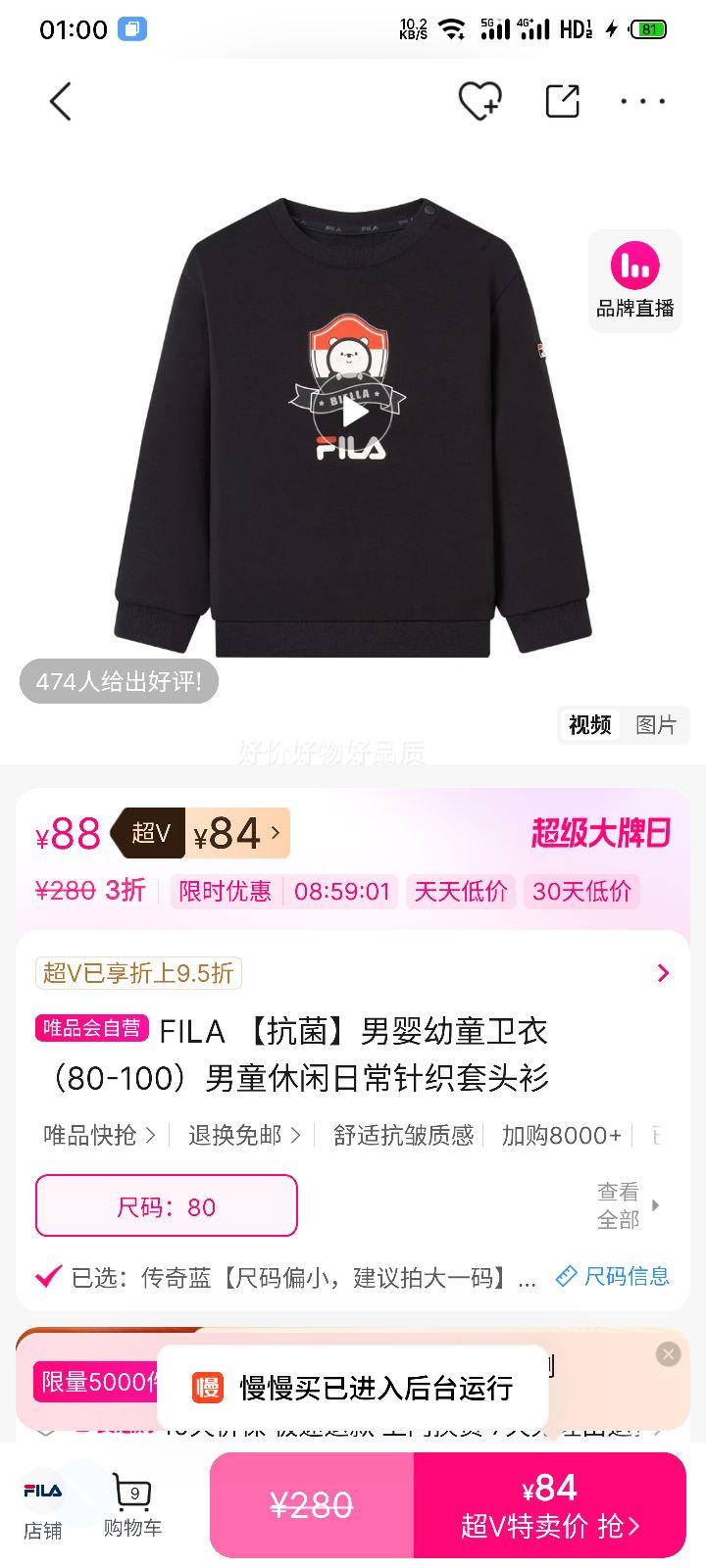706x1568 pixels.
Task: Select size option 尺码：80
Action: [x=167, y=1205]
